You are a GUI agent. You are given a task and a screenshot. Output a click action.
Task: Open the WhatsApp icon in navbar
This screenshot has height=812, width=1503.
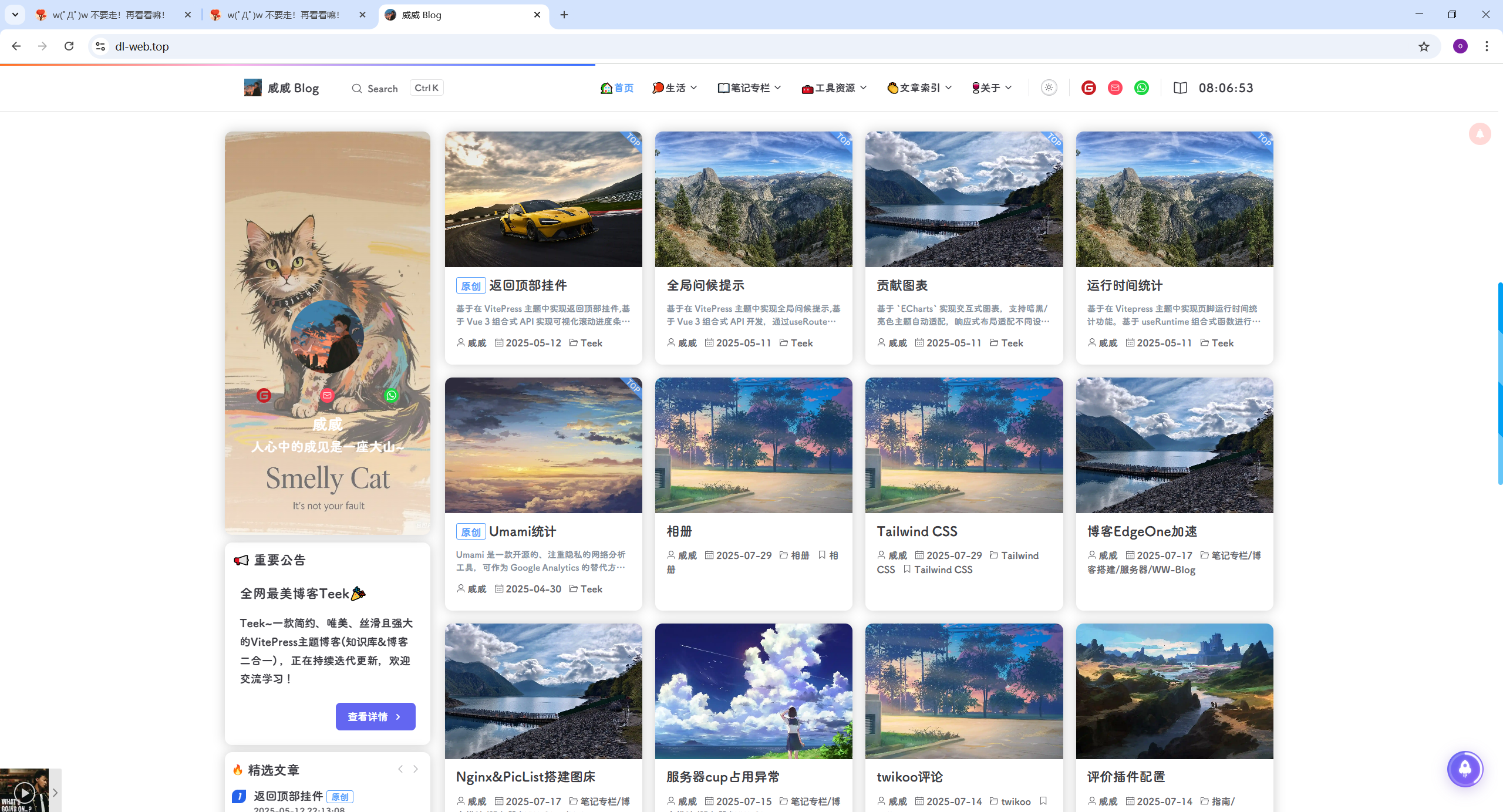pos(1141,88)
